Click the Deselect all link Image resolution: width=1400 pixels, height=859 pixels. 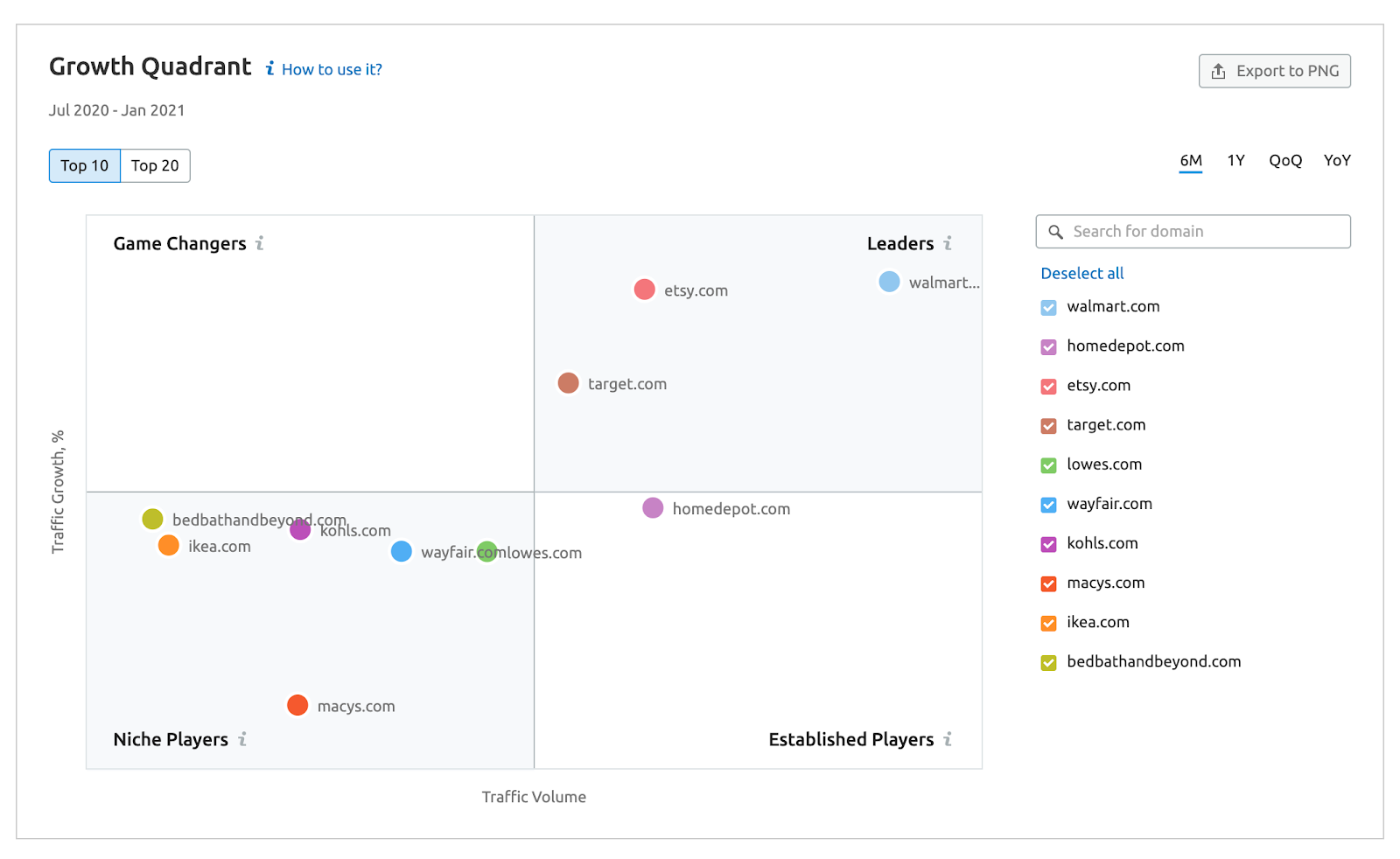(1082, 273)
